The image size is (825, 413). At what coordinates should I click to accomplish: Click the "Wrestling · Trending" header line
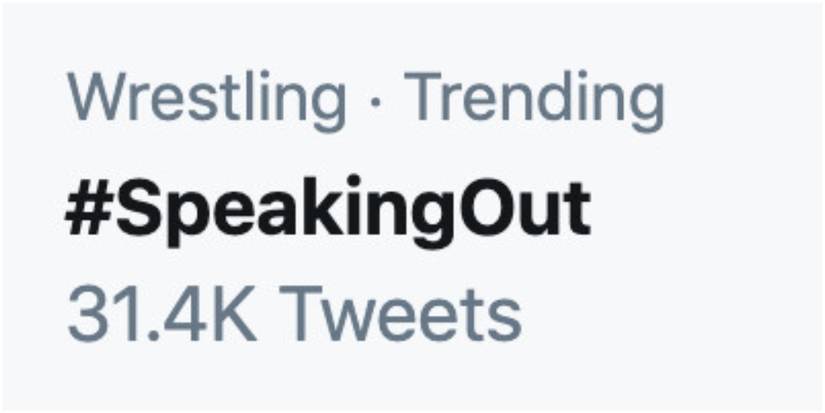point(365,100)
